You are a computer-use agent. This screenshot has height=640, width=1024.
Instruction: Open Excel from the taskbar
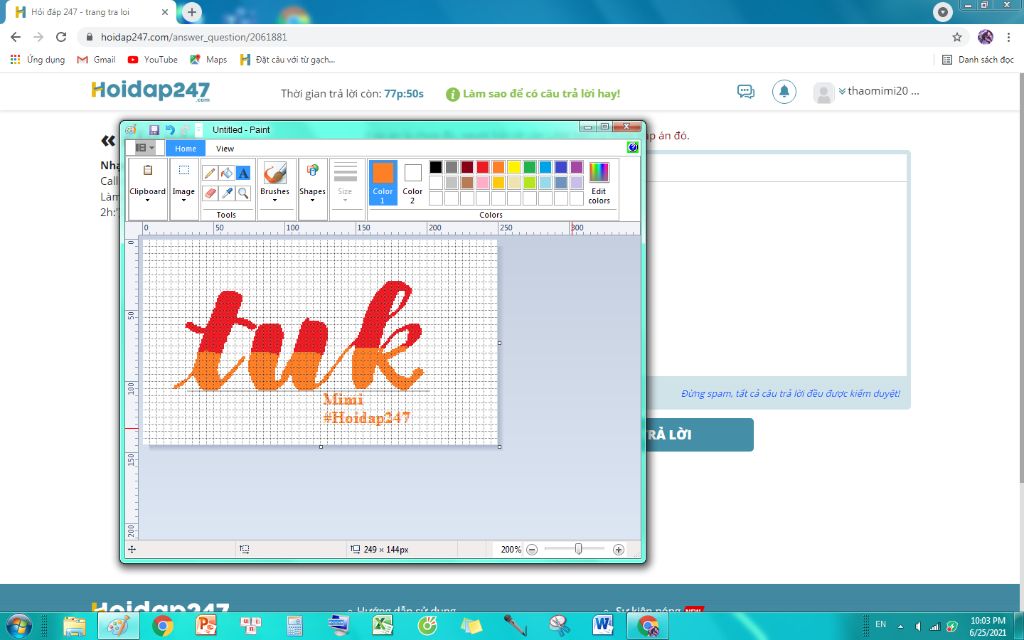click(383, 626)
